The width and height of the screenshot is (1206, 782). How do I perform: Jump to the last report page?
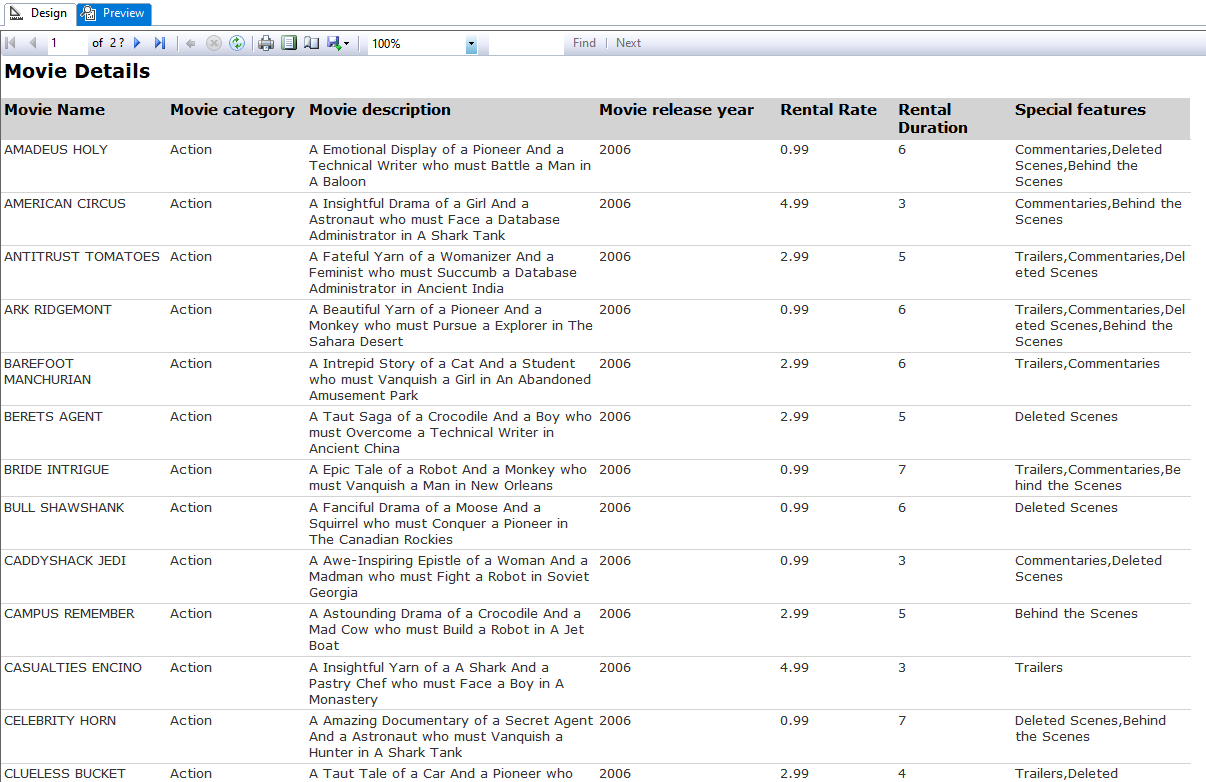[x=159, y=43]
